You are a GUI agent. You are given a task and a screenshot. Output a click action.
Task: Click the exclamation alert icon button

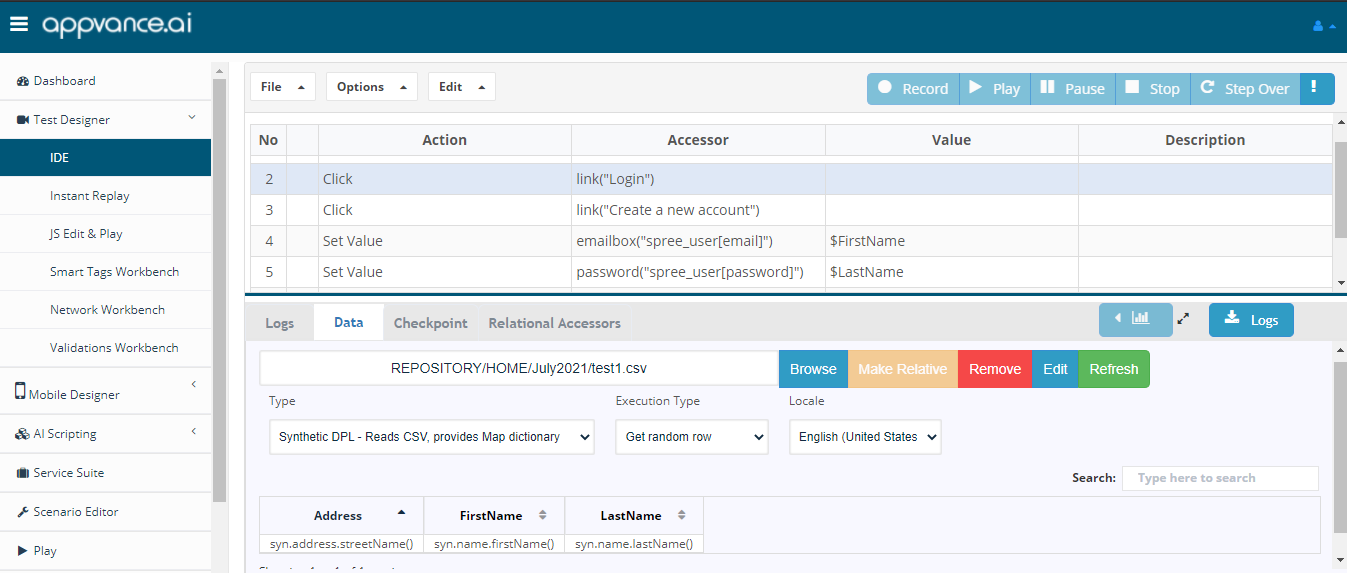(1317, 88)
